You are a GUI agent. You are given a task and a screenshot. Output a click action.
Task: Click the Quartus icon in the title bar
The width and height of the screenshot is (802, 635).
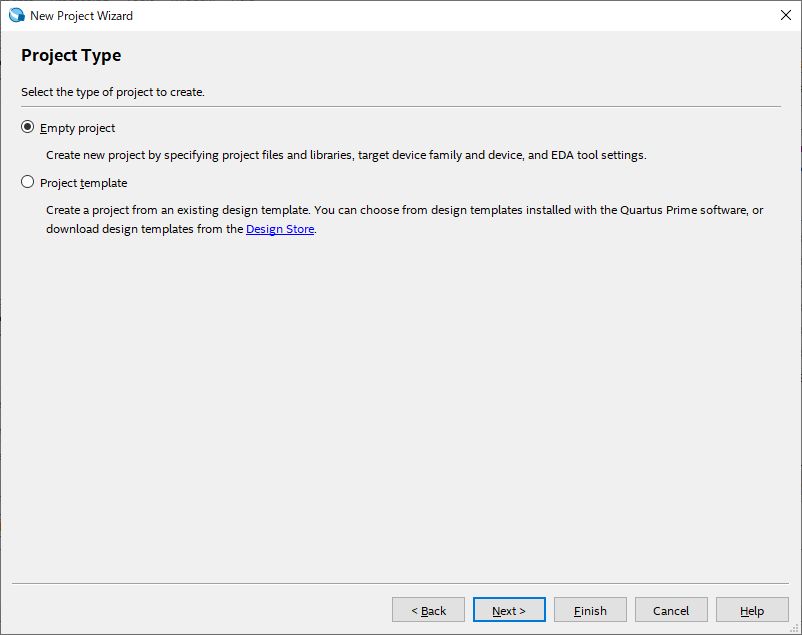(16, 16)
